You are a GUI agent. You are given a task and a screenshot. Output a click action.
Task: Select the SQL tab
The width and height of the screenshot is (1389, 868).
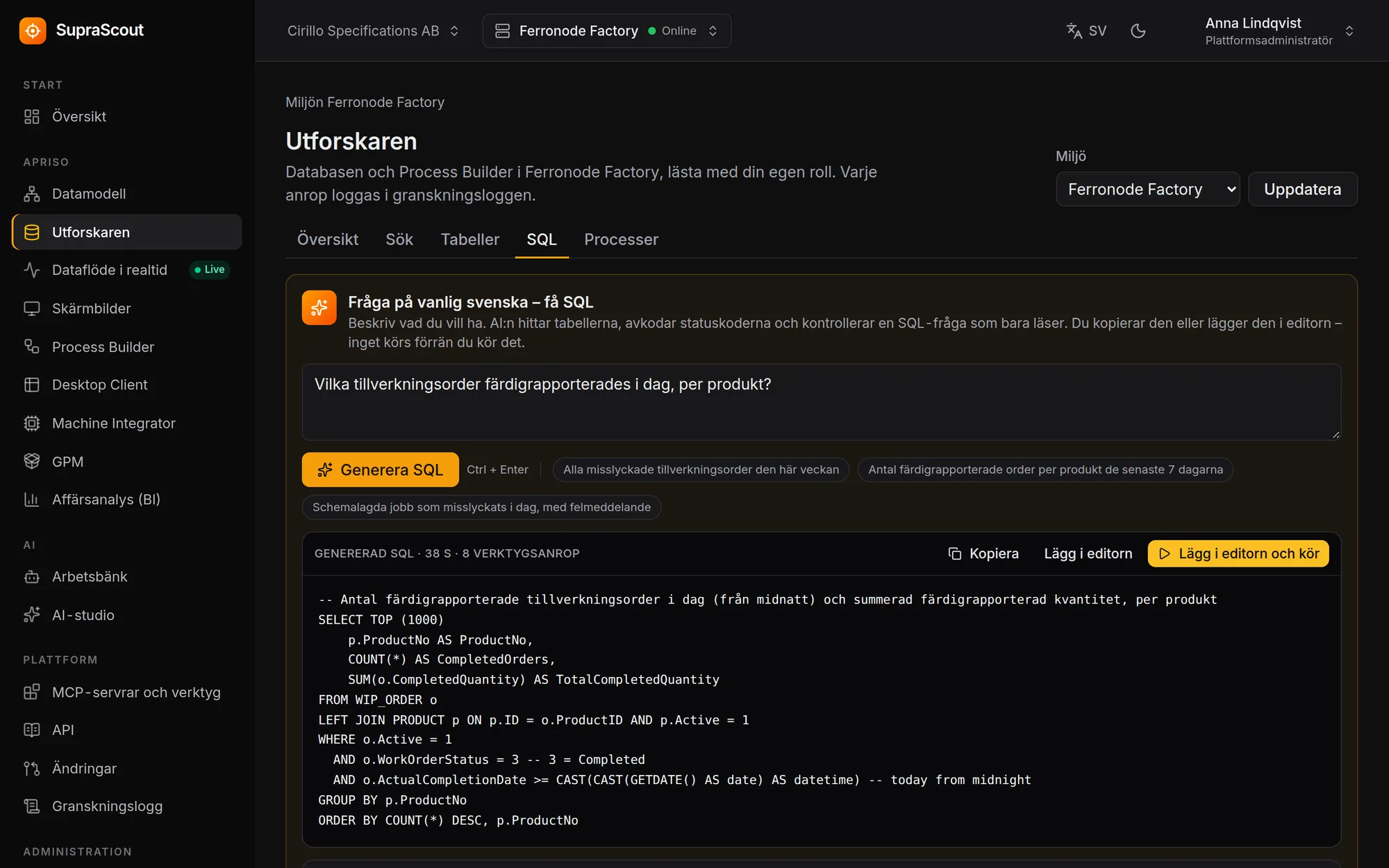click(542, 240)
